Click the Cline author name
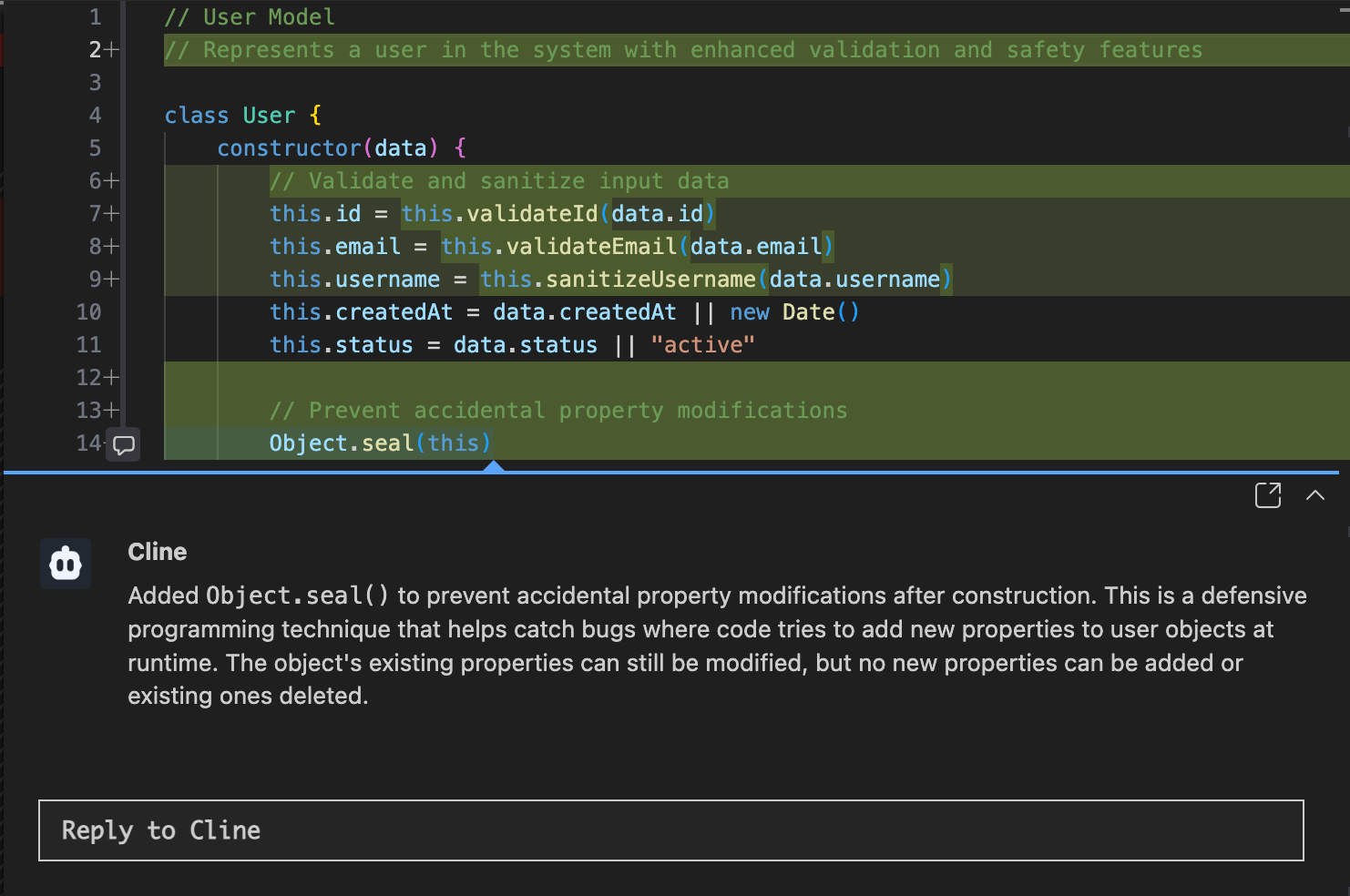The width and height of the screenshot is (1350, 896). (157, 552)
